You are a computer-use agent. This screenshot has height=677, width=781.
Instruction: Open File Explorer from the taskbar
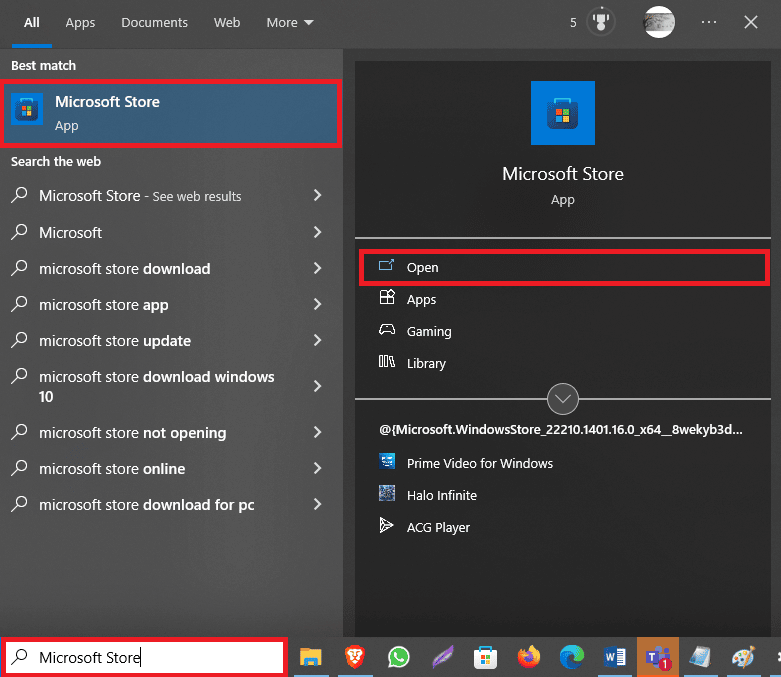pos(311,657)
